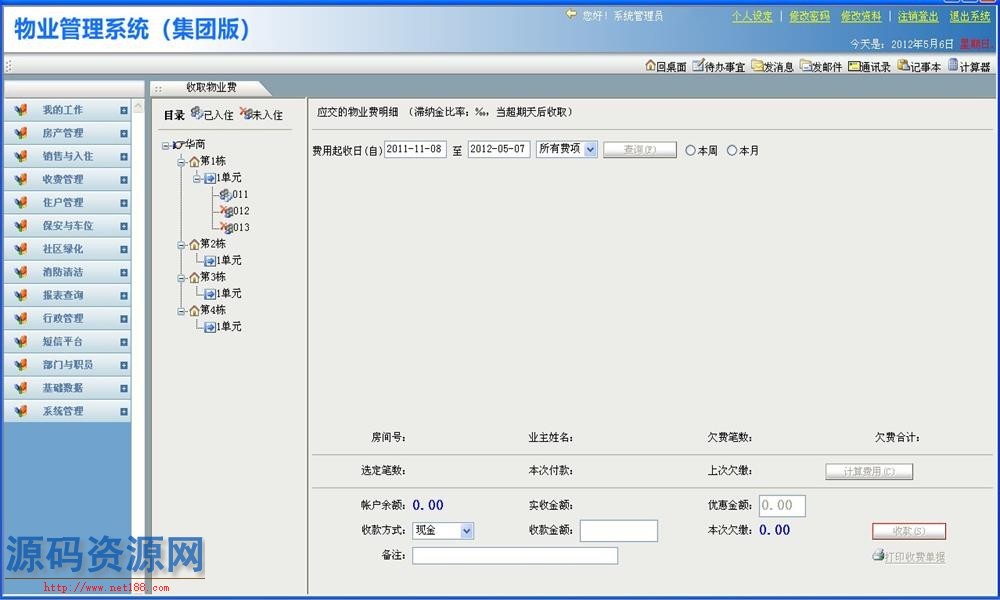
Task: Filter tree by 未入住 vacant icon
Action: 246,113
